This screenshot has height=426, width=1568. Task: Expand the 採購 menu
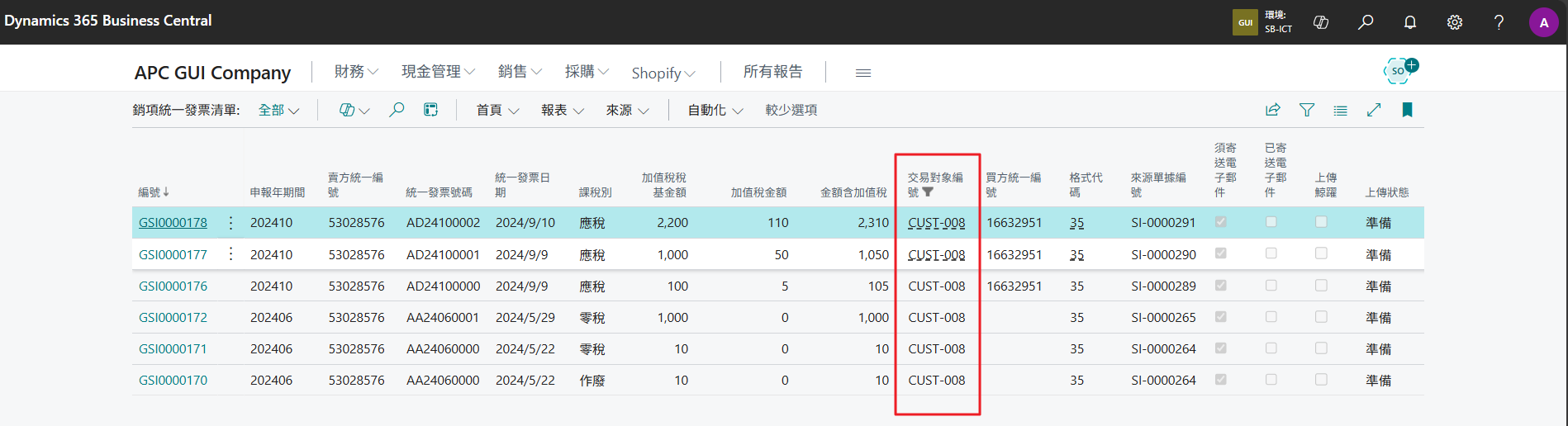coord(587,72)
